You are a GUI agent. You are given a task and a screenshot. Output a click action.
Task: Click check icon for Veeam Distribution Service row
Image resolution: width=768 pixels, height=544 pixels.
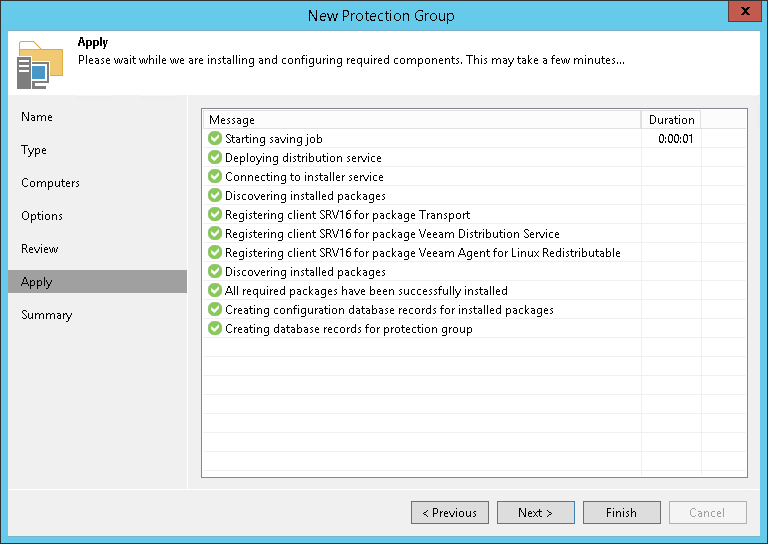point(215,233)
